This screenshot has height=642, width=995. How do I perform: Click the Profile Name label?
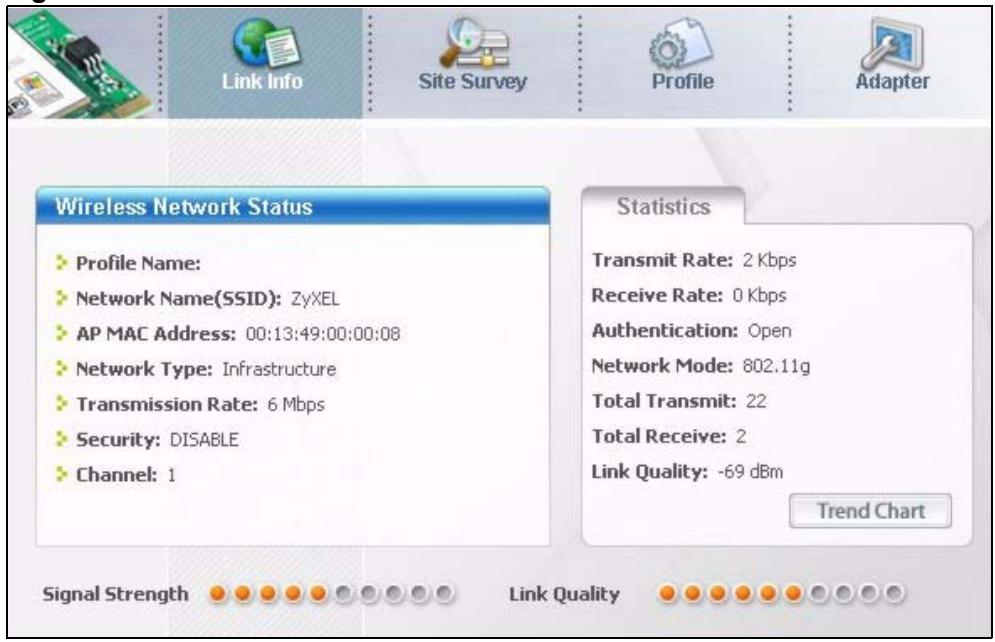pyautogui.click(x=138, y=263)
